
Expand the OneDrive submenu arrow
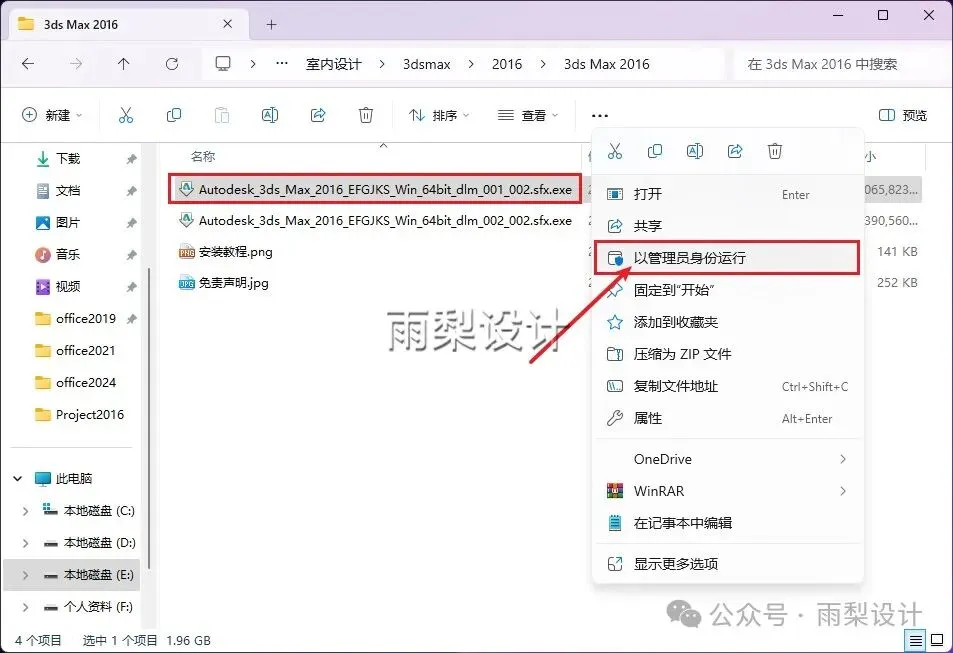843,459
